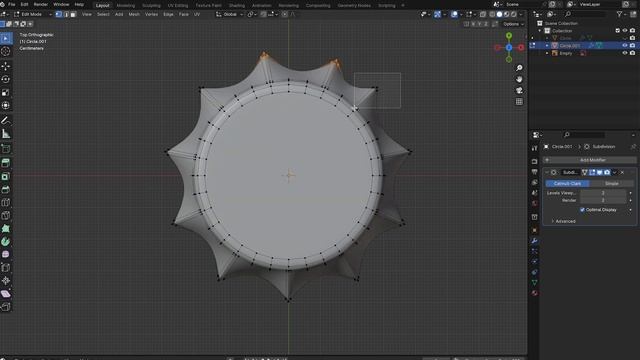
Task: Toggle modifier render camera button
Action: (x=607, y=172)
